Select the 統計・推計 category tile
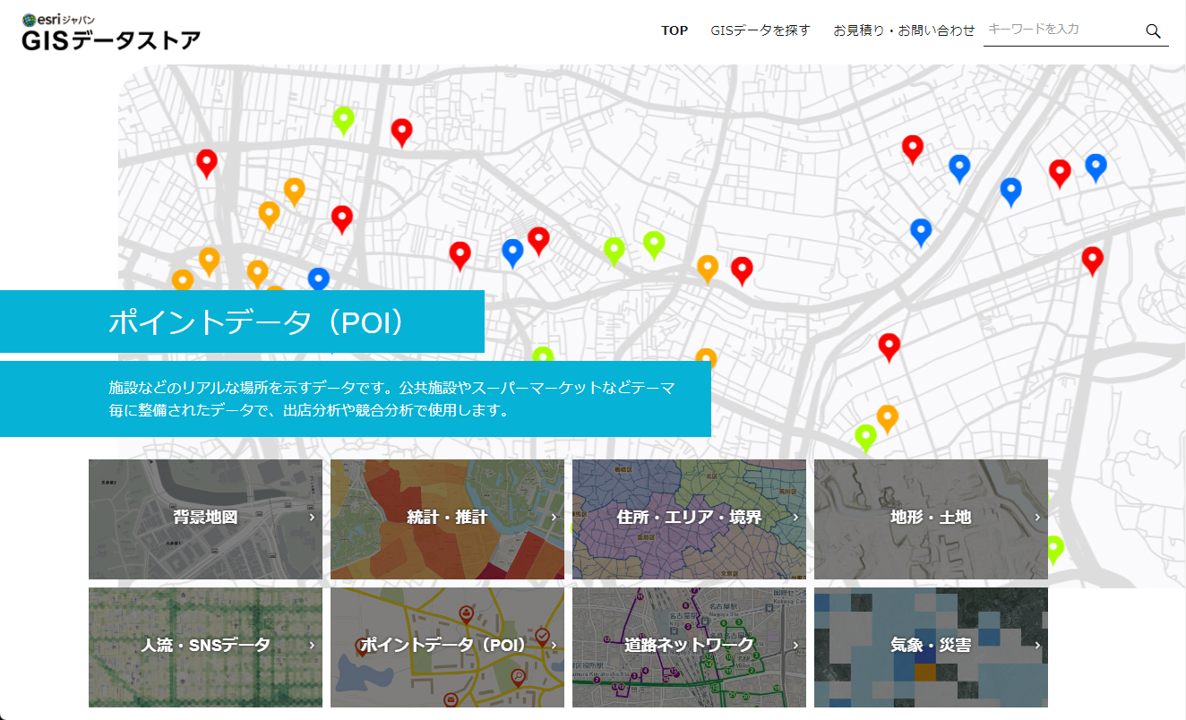The image size is (1186, 720). pyautogui.click(x=447, y=518)
